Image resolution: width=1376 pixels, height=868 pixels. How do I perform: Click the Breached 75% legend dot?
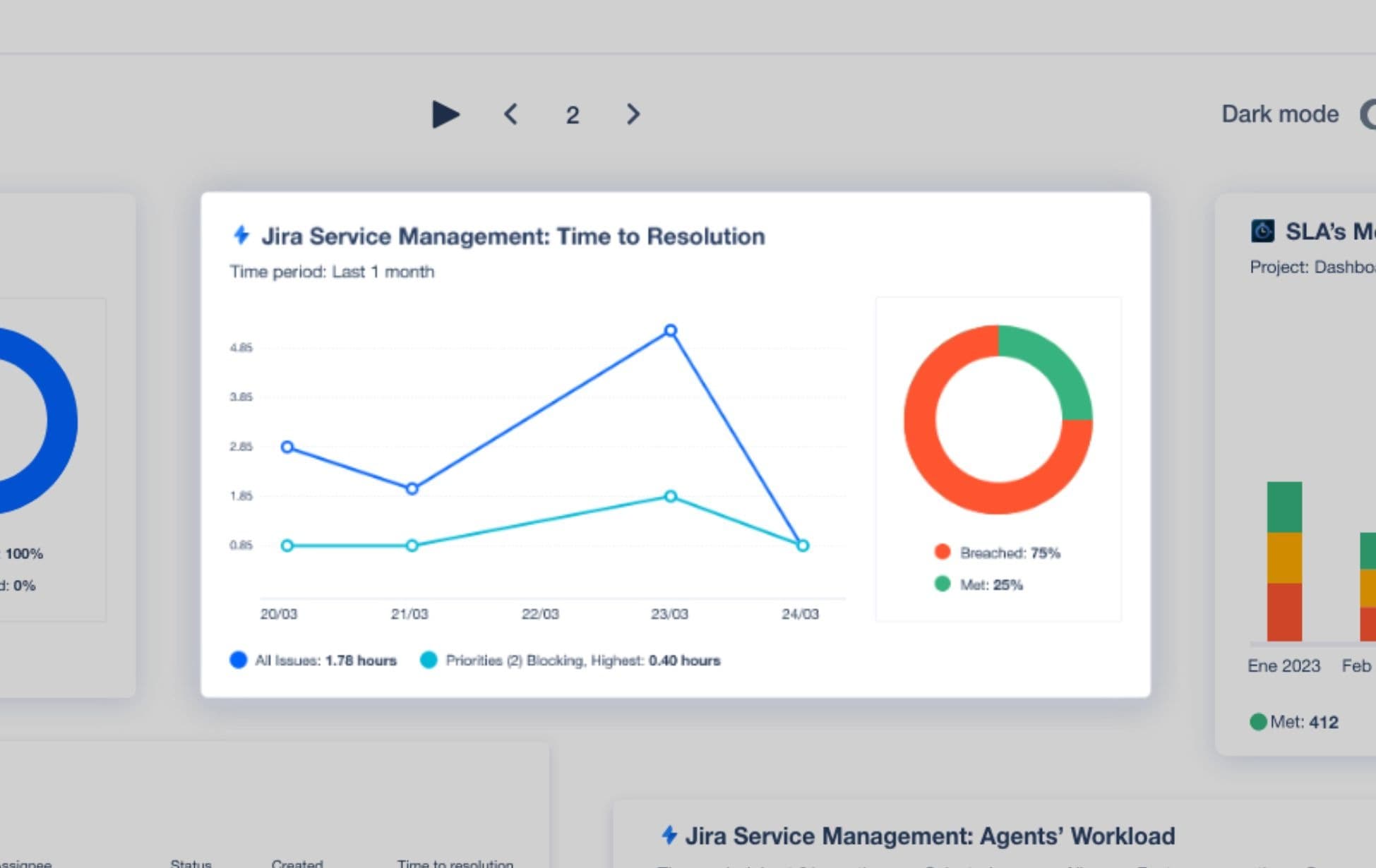click(x=942, y=552)
